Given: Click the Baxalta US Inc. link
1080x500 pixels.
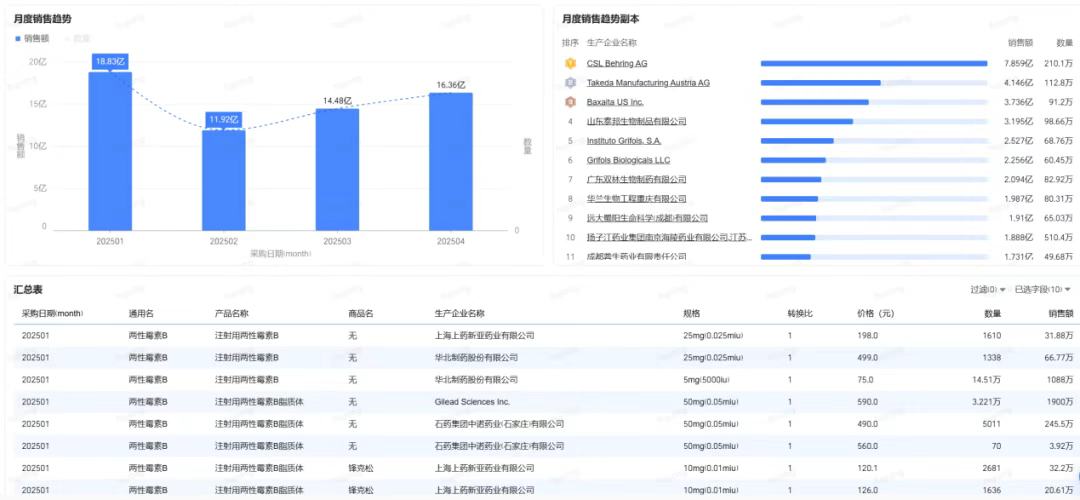Looking at the screenshot, I should pos(614,102).
